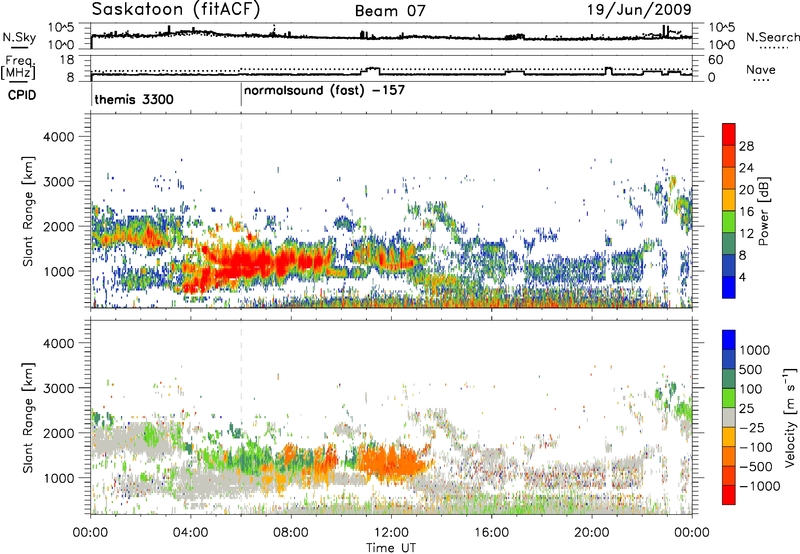Click the '16' tick on the Power colorbar

click(x=746, y=212)
